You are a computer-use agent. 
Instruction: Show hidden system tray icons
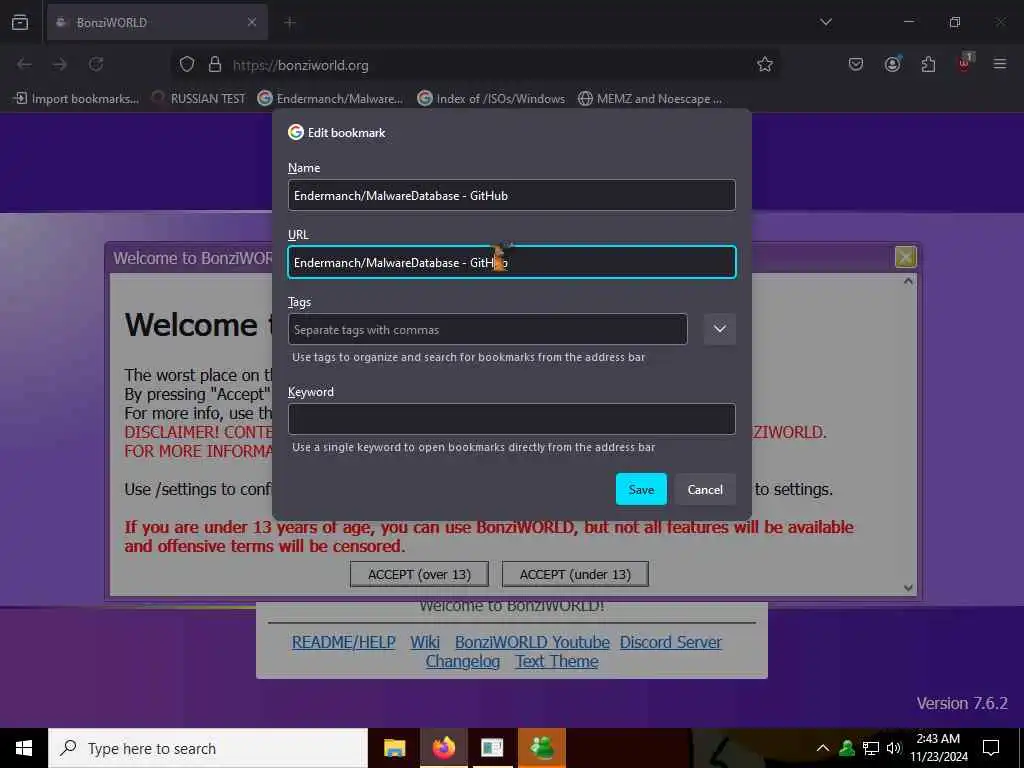pyautogui.click(x=823, y=748)
